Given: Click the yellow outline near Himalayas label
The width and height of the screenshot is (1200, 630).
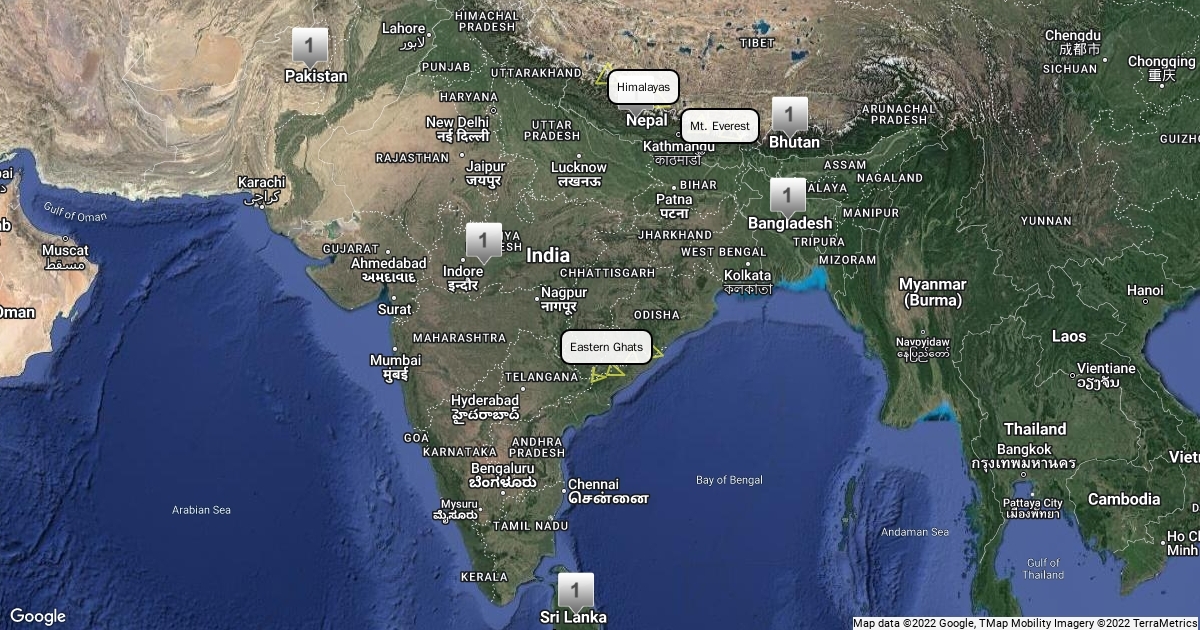Looking at the screenshot, I should tap(602, 74).
